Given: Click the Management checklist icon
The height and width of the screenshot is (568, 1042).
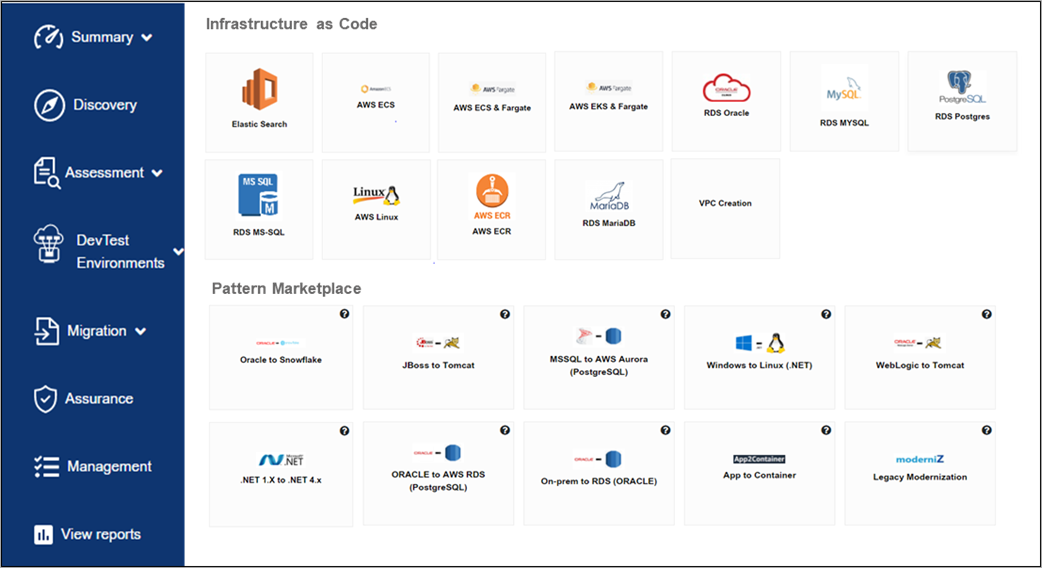Looking at the screenshot, I should (47, 467).
